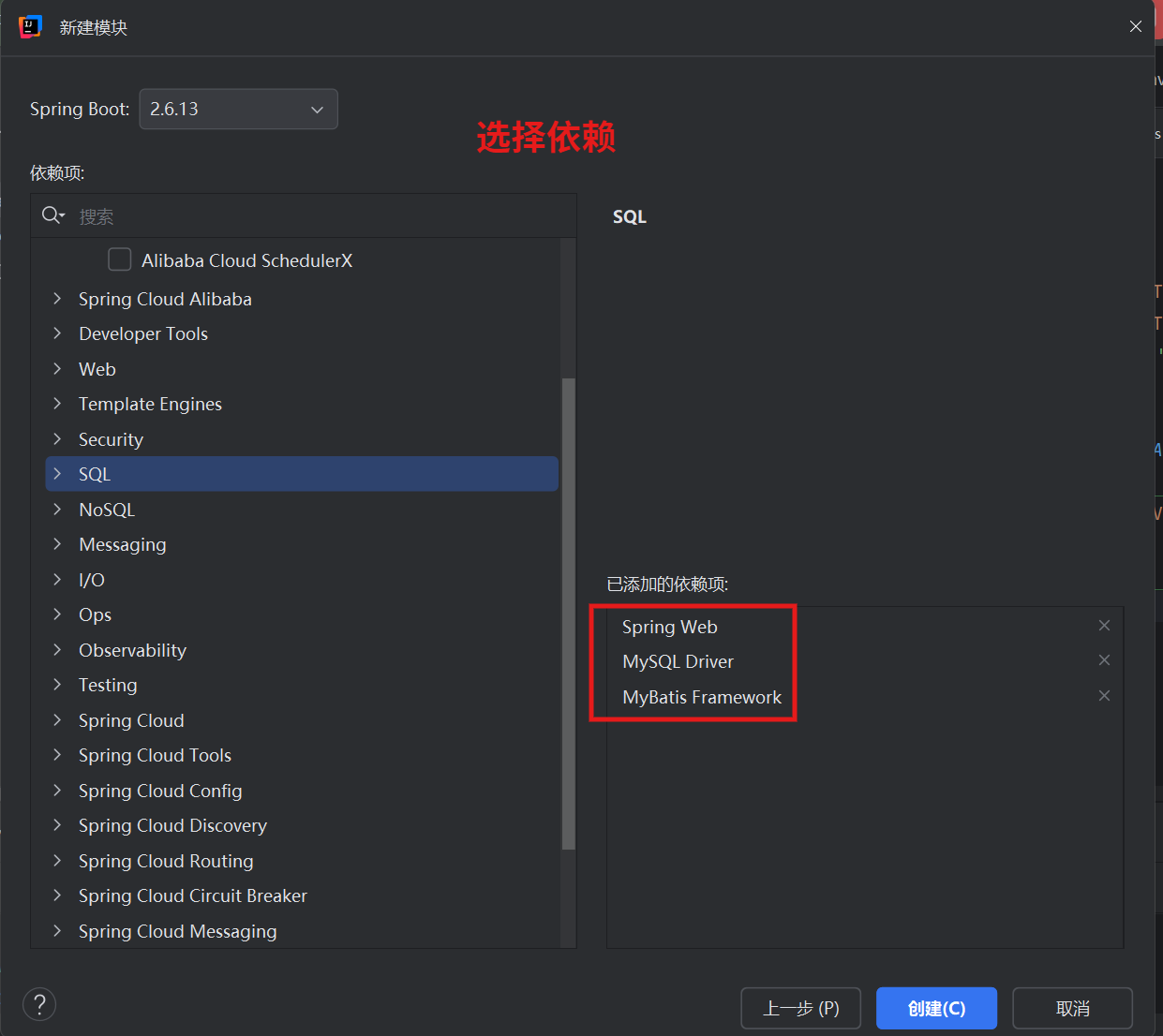Screen dimensions: 1163x1036
Task: Select the Spring Cloud Routing row
Action: (x=302, y=861)
